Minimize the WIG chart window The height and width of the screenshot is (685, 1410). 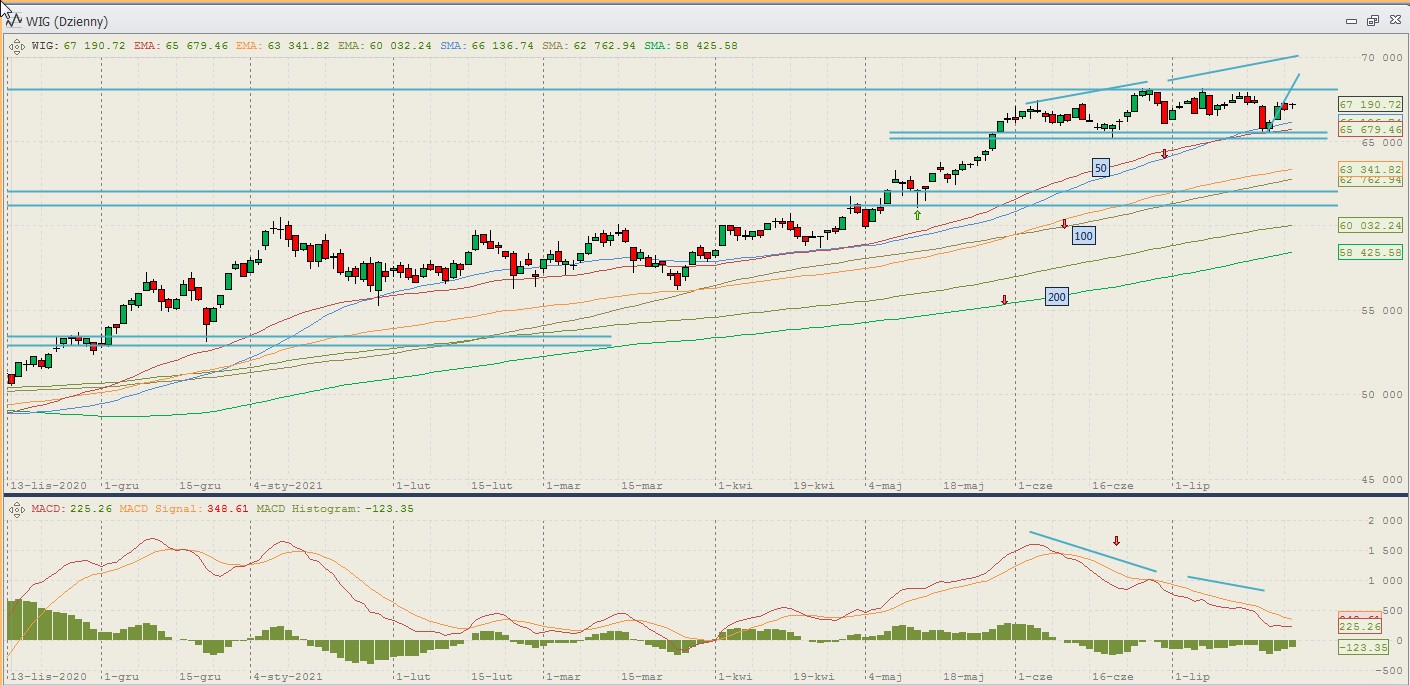pyautogui.click(x=1352, y=21)
